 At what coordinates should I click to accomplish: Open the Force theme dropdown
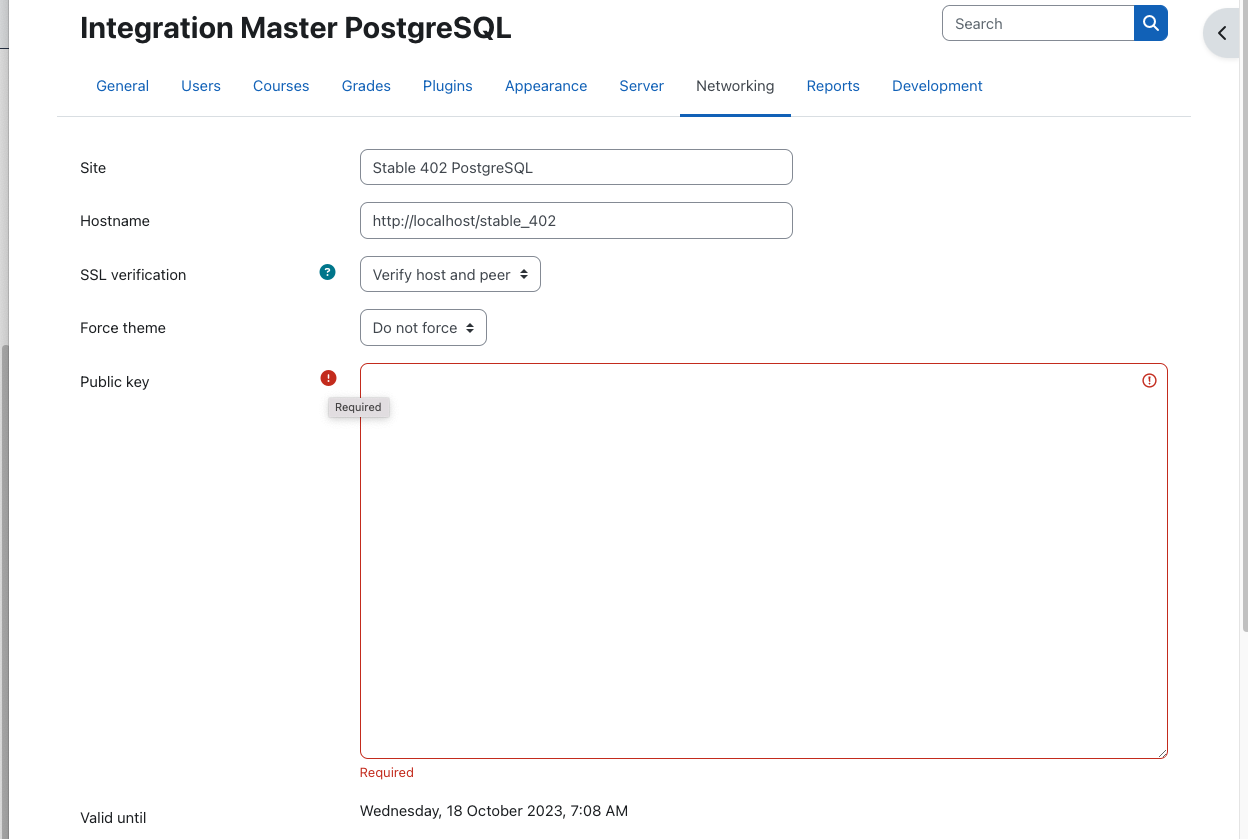(423, 328)
